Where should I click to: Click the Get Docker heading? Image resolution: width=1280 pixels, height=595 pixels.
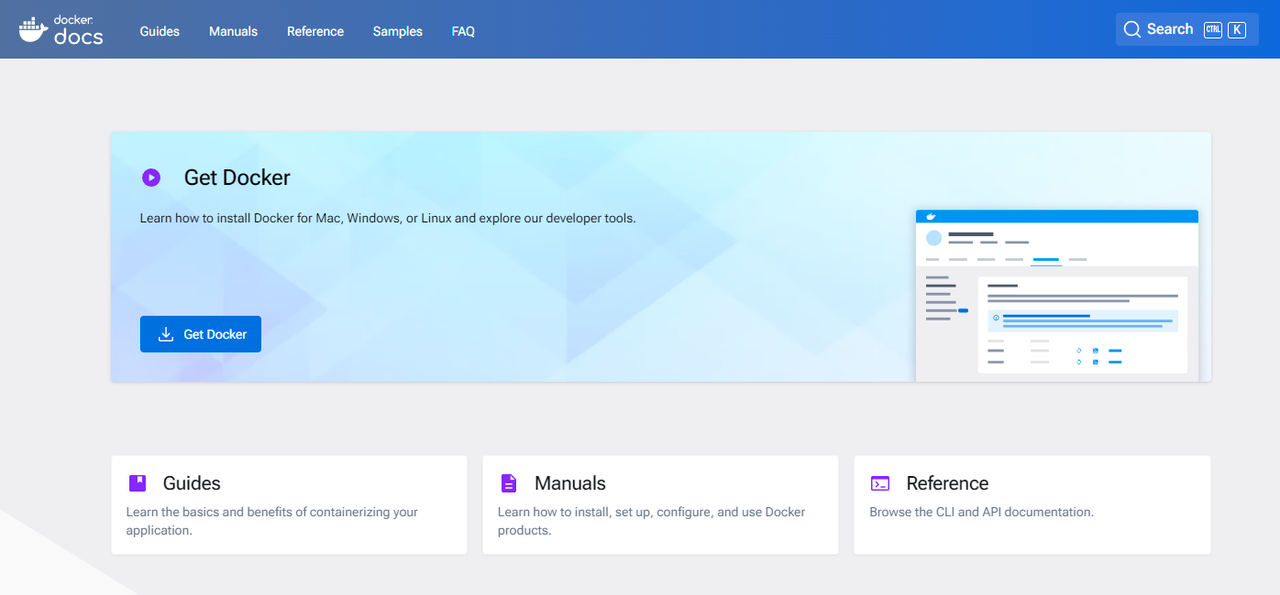coord(237,177)
